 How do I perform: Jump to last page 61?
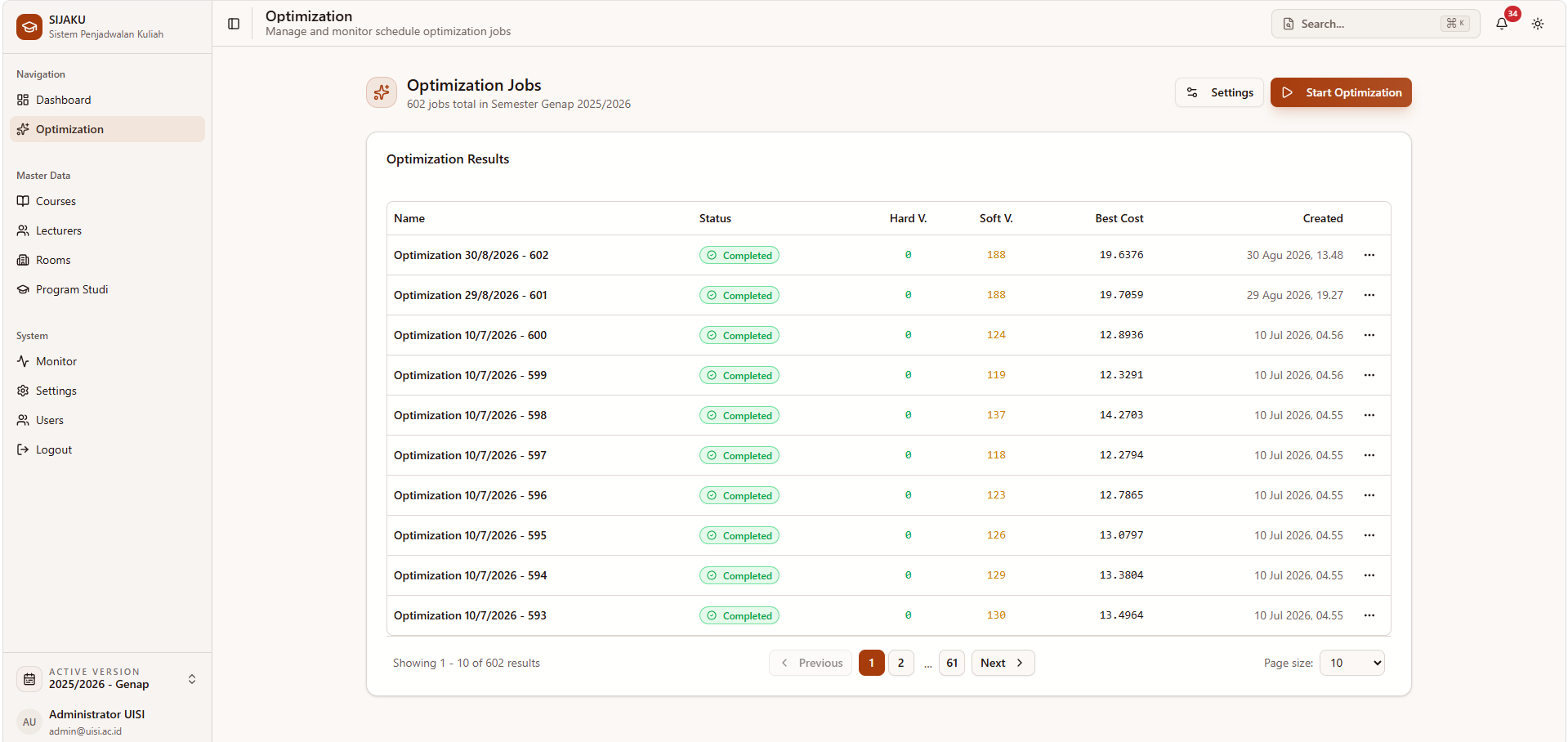(952, 663)
